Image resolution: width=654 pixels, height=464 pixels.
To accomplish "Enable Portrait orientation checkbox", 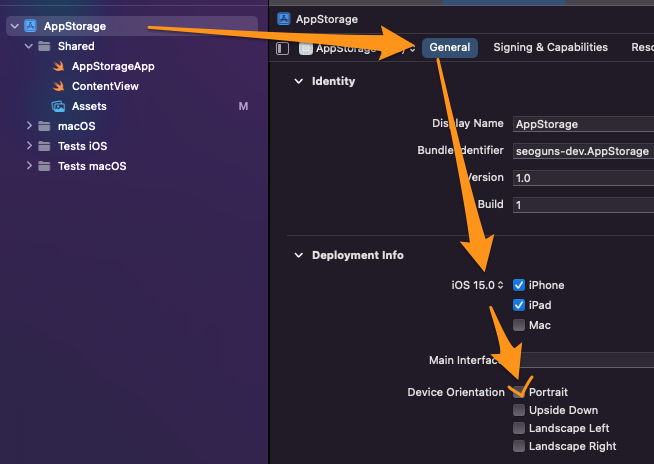I will point(519,392).
